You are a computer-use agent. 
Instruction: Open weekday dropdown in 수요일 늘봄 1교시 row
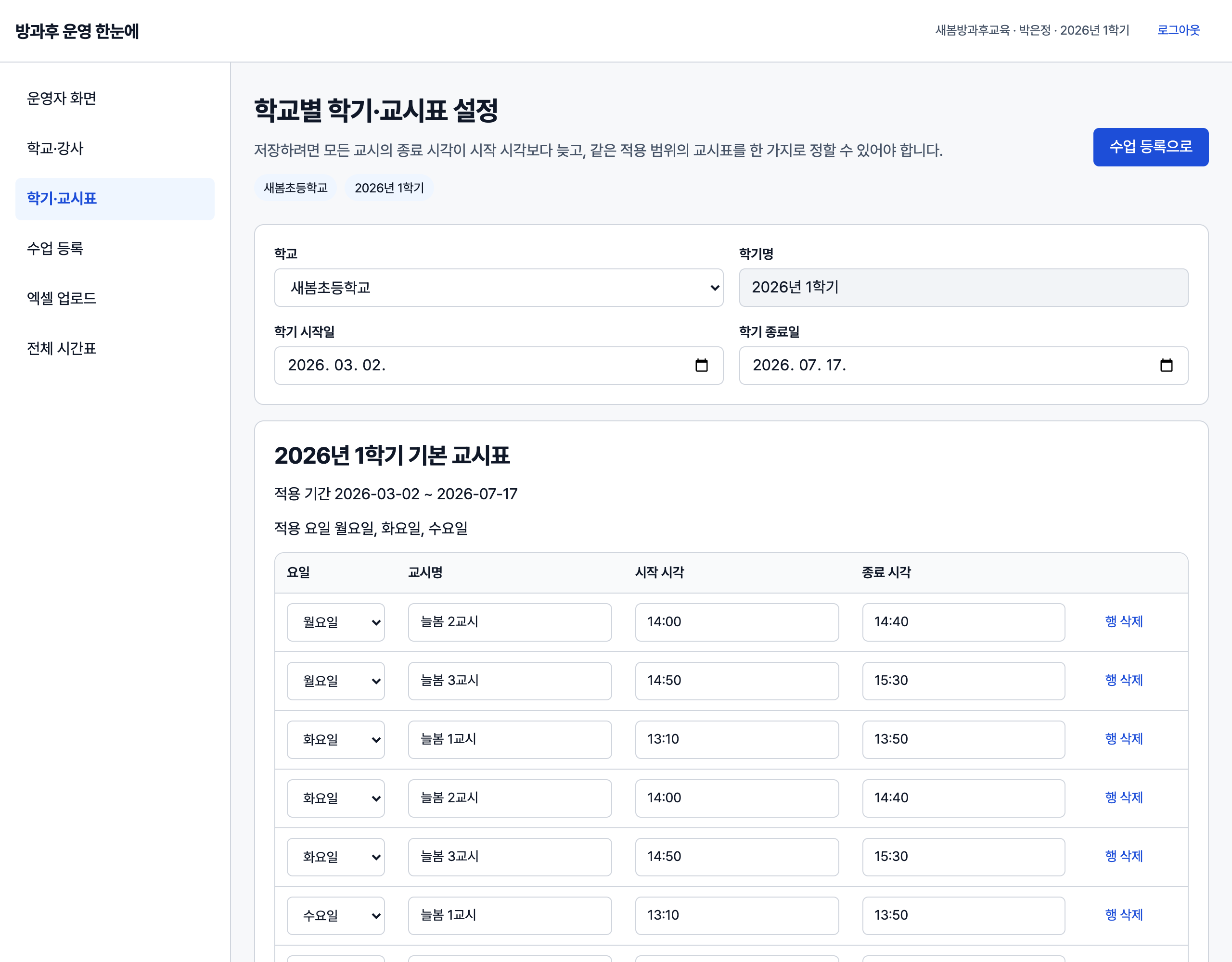tap(335, 916)
